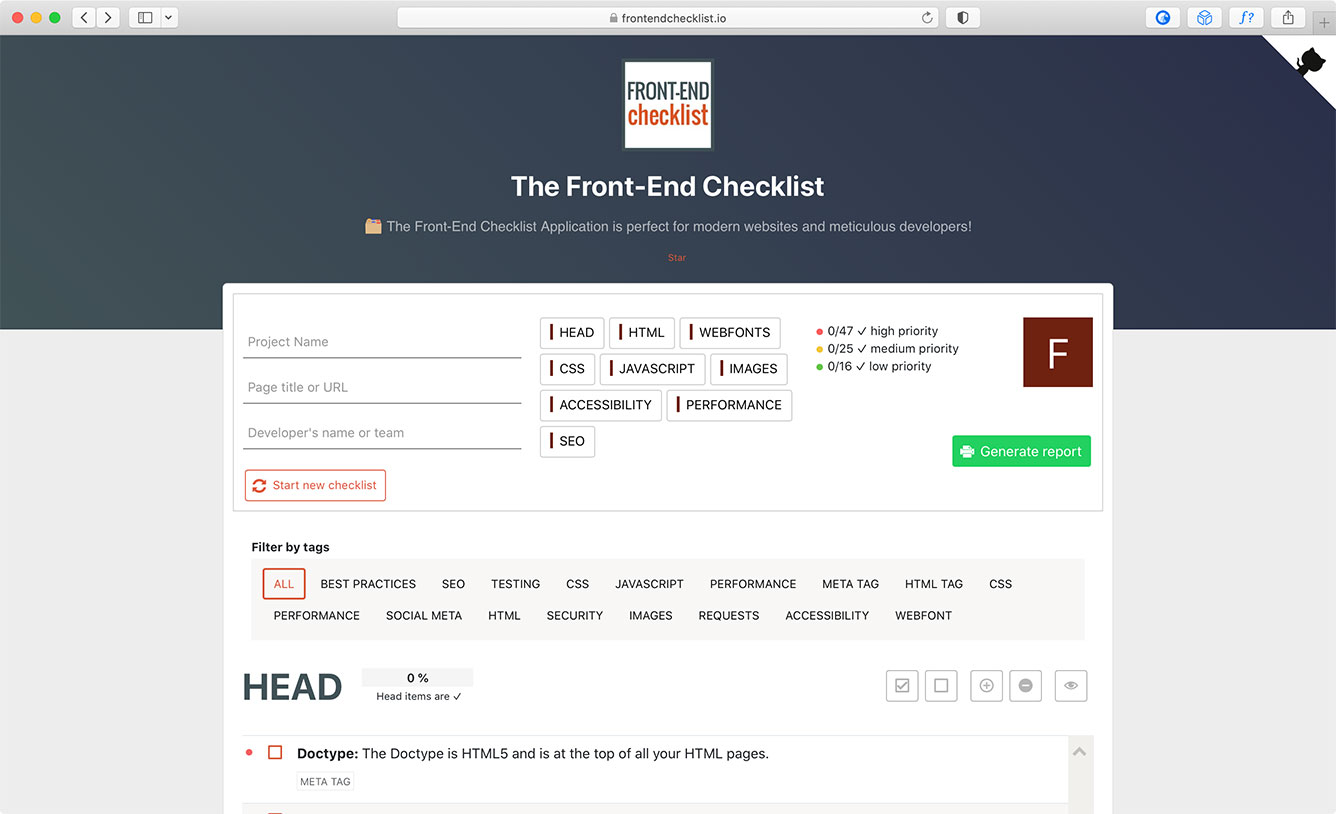Open the sidebar options dropdown arrow
The width and height of the screenshot is (1336, 814).
(169, 17)
